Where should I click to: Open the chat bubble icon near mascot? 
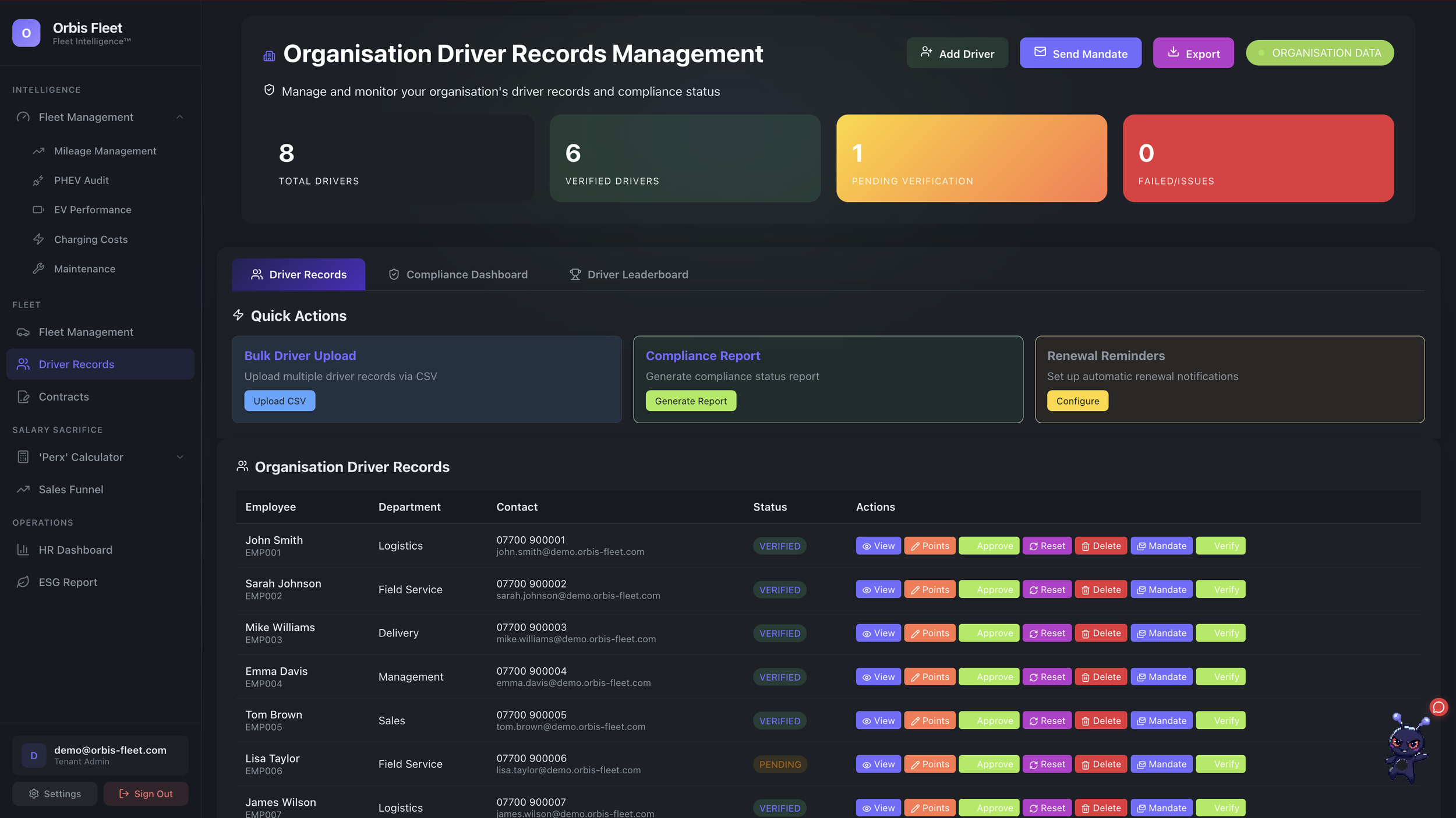[x=1438, y=707]
